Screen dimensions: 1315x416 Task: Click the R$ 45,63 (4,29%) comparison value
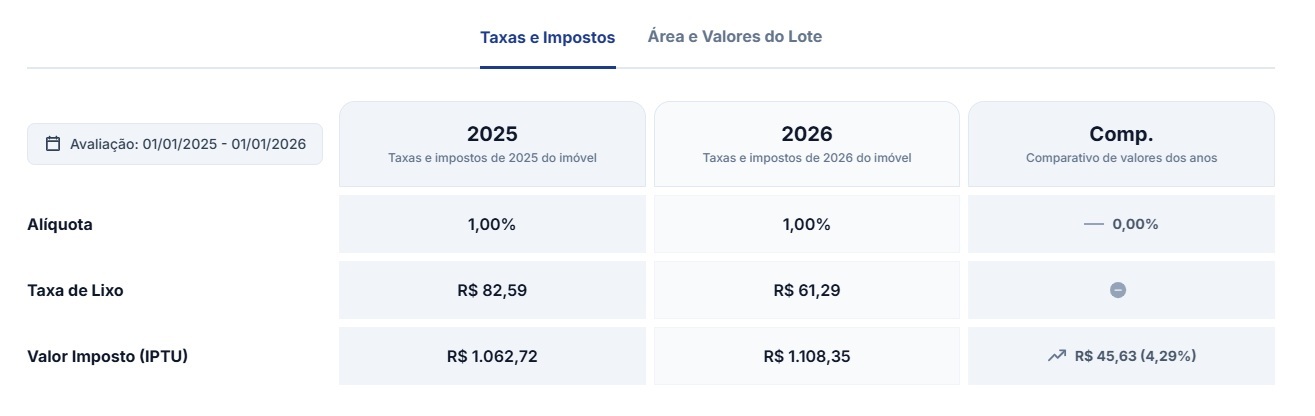1135,356
